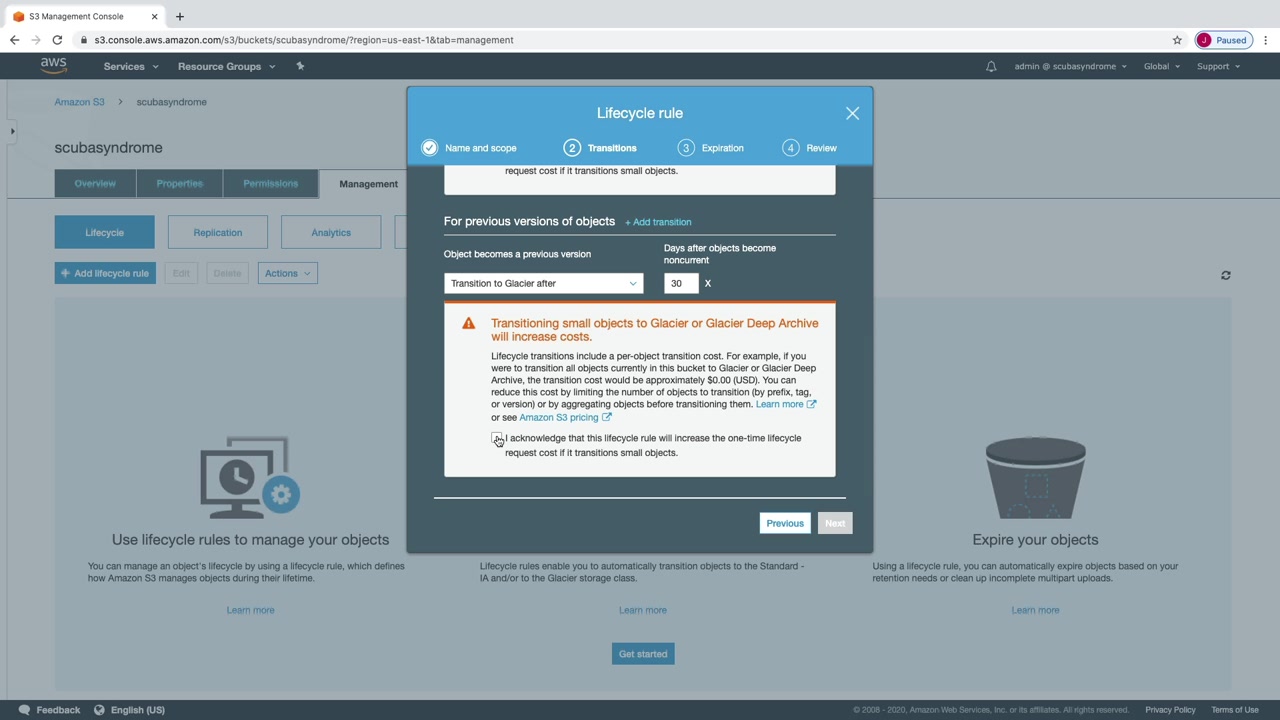The image size is (1280, 720).
Task: Click the lock site info icon
Action: coord(84,40)
